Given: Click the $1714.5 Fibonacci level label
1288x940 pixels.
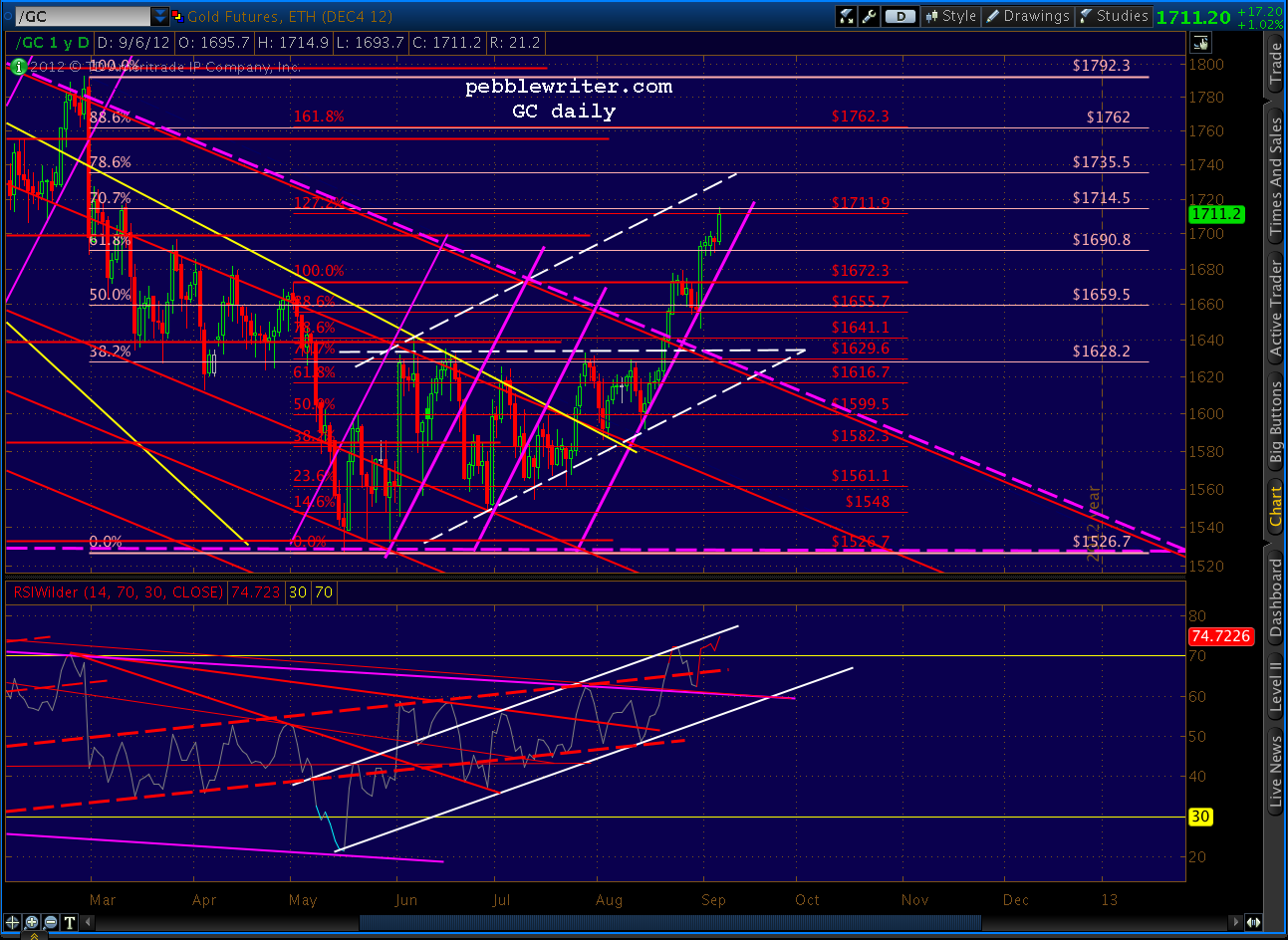Looking at the screenshot, I should (x=1101, y=198).
